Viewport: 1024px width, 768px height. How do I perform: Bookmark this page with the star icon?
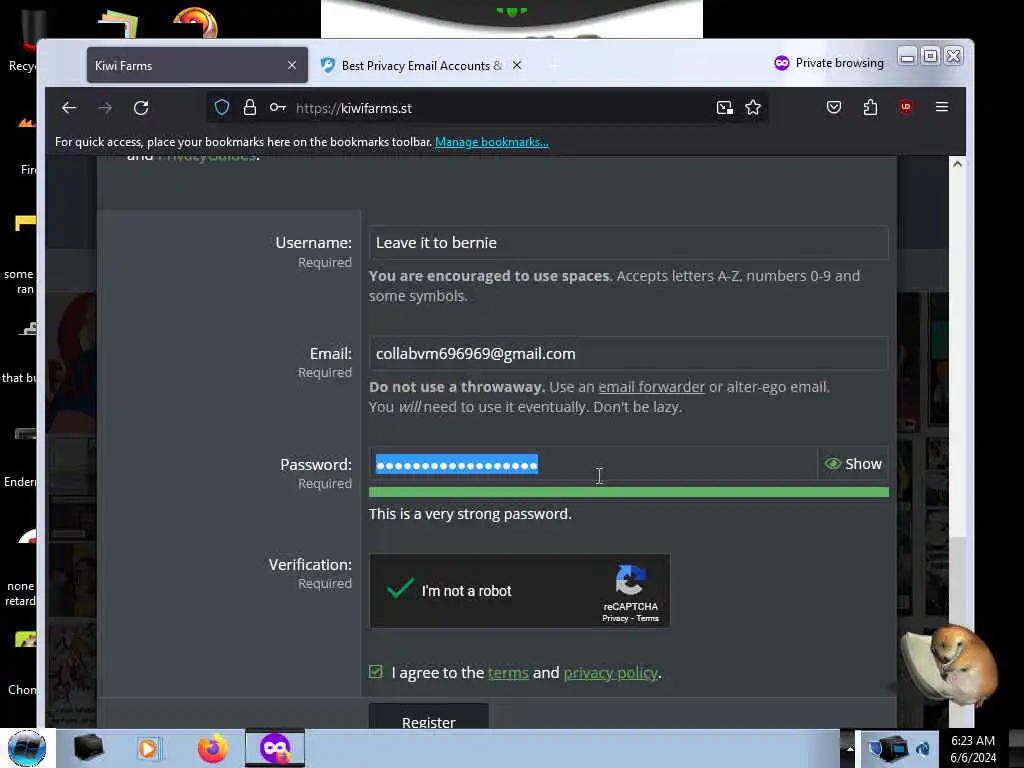pyautogui.click(x=753, y=108)
